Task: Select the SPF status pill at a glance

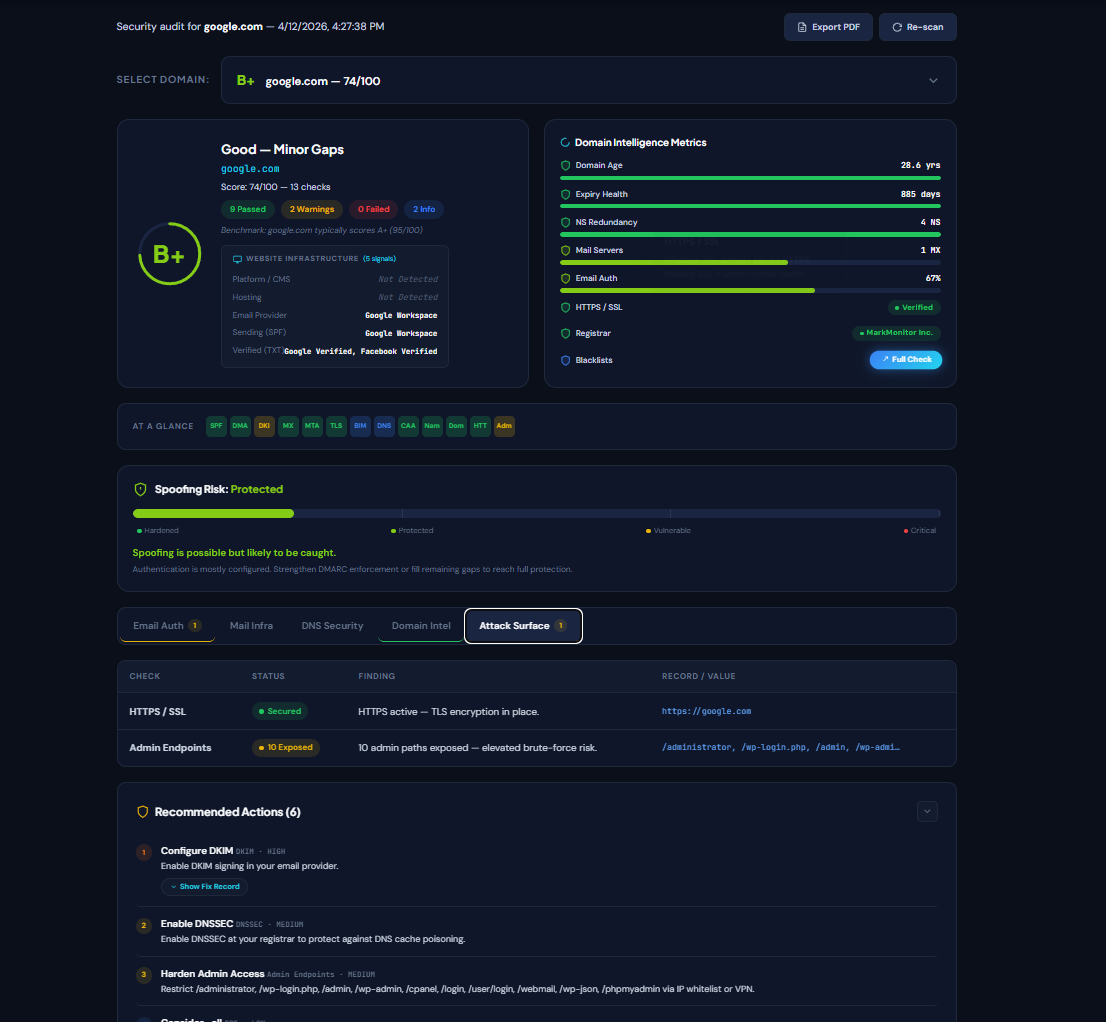Action: click(x=216, y=426)
